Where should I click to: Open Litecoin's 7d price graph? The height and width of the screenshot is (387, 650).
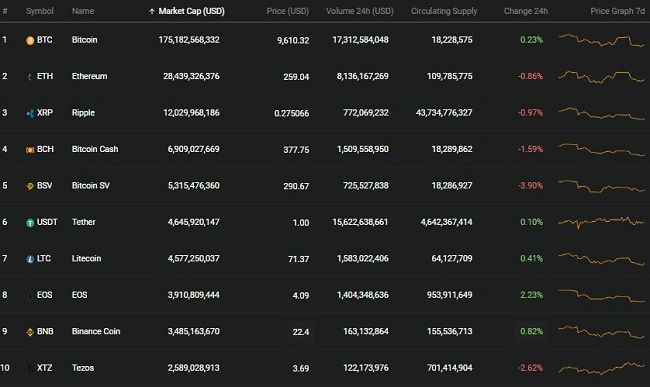coord(601,259)
